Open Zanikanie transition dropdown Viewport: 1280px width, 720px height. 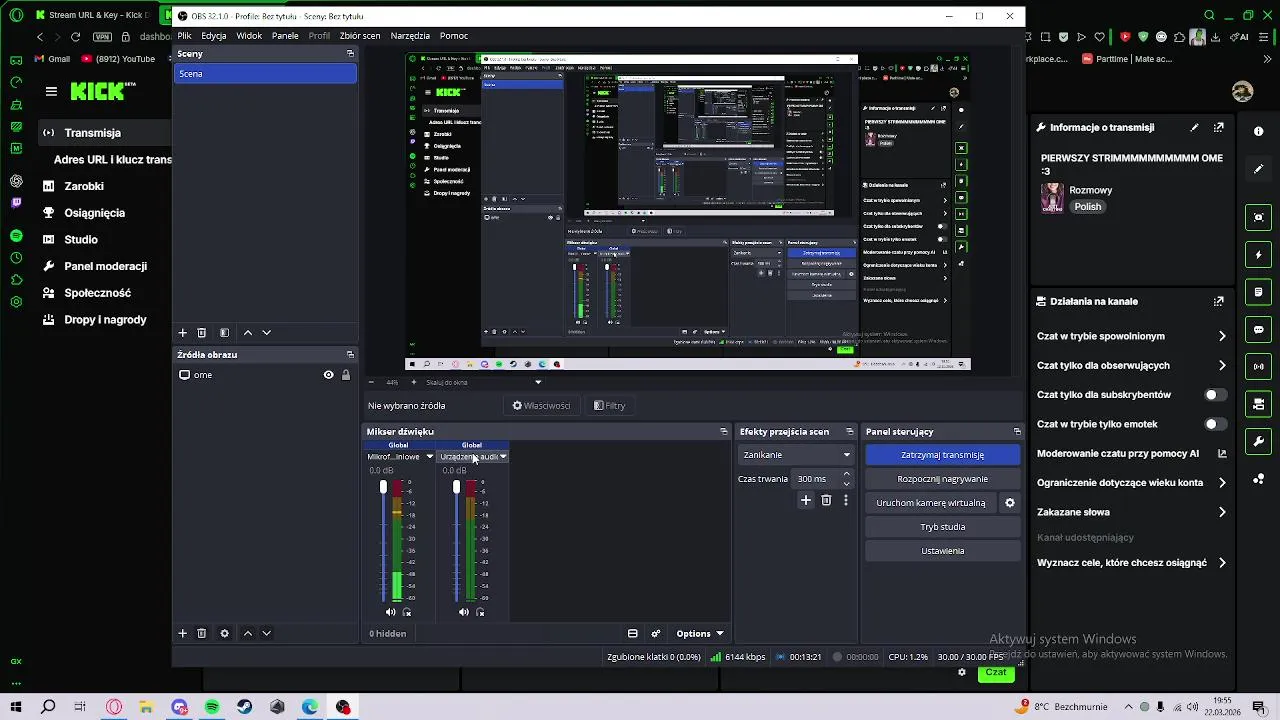point(796,455)
